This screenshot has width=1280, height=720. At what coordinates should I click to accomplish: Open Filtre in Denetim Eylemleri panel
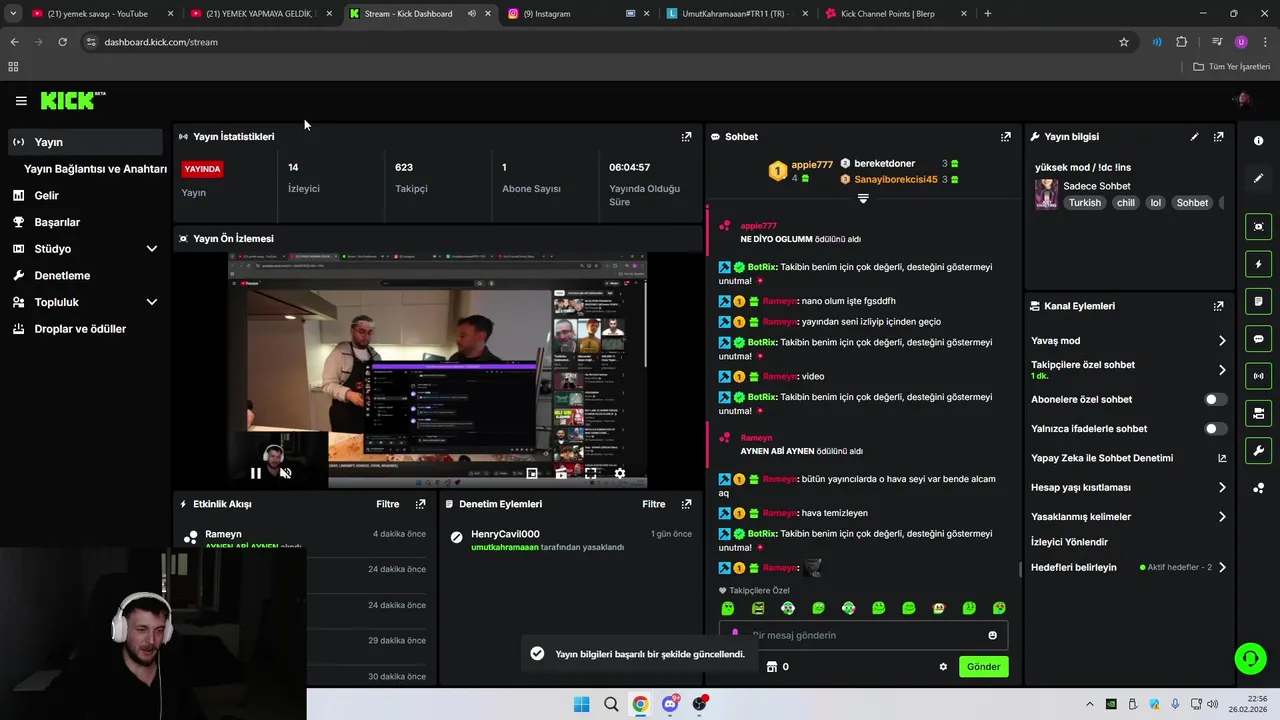tap(654, 504)
